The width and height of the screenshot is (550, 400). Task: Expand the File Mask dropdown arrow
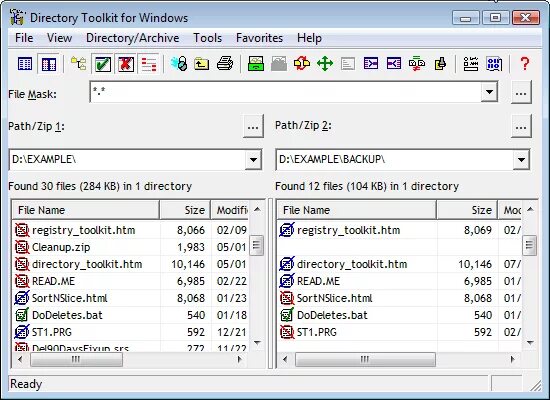[489, 92]
